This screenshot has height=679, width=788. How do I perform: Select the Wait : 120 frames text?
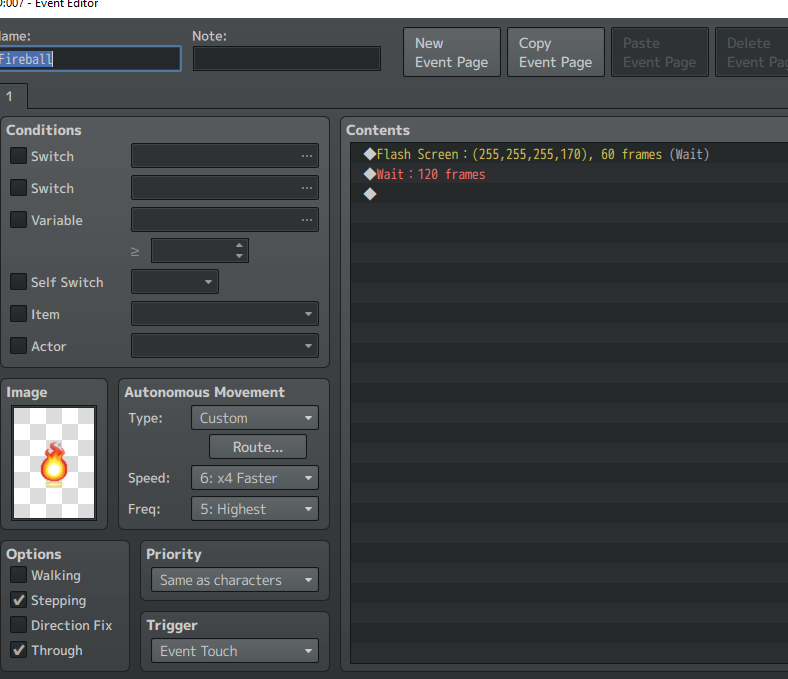coord(431,174)
